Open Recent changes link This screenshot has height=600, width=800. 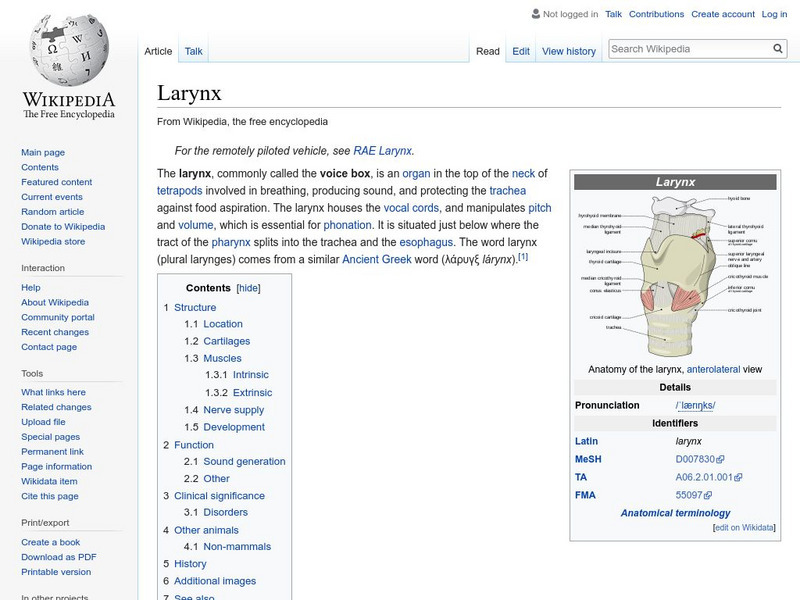coord(55,332)
